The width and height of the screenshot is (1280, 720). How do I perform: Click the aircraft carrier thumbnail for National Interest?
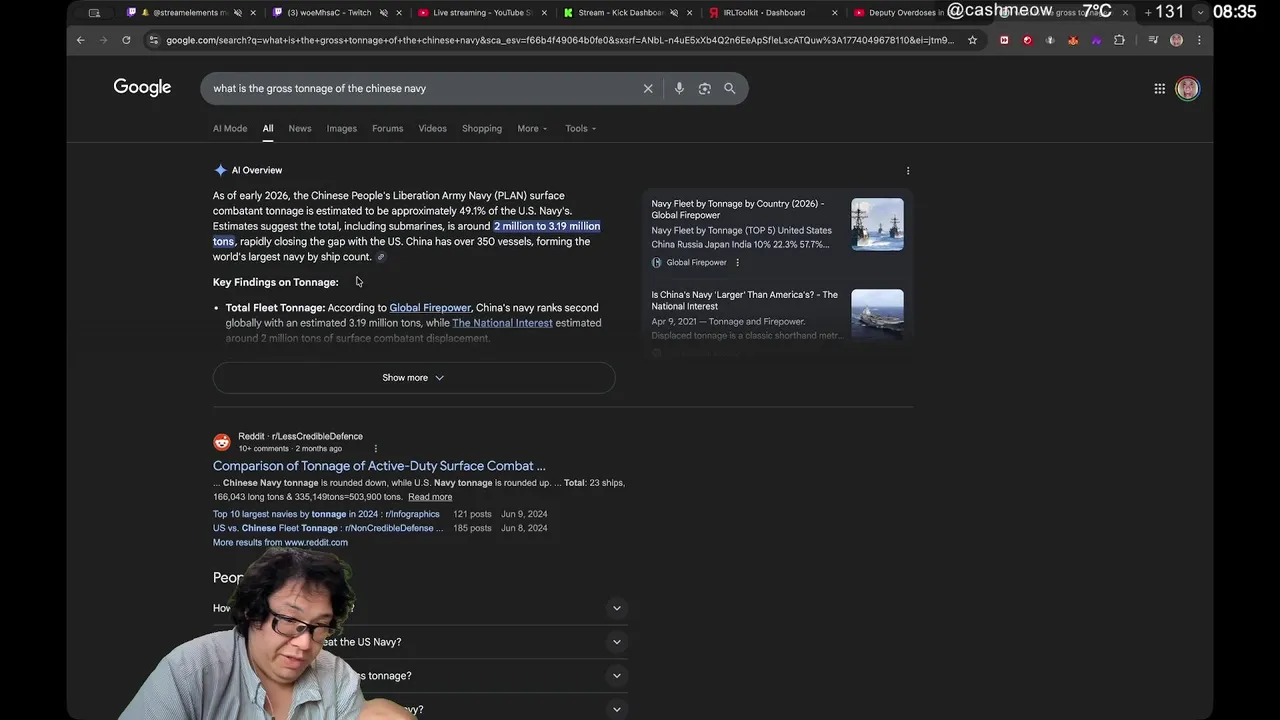(x=877, y=315)
